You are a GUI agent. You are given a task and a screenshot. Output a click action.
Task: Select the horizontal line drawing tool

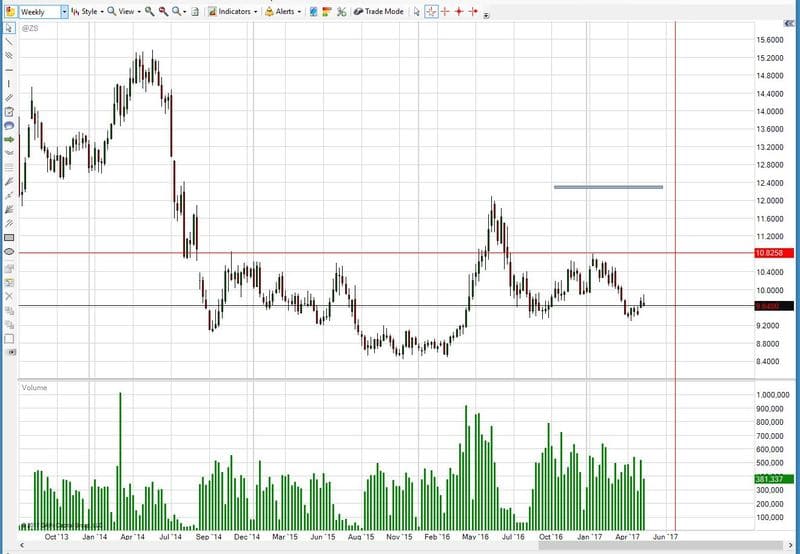(9, 70)
